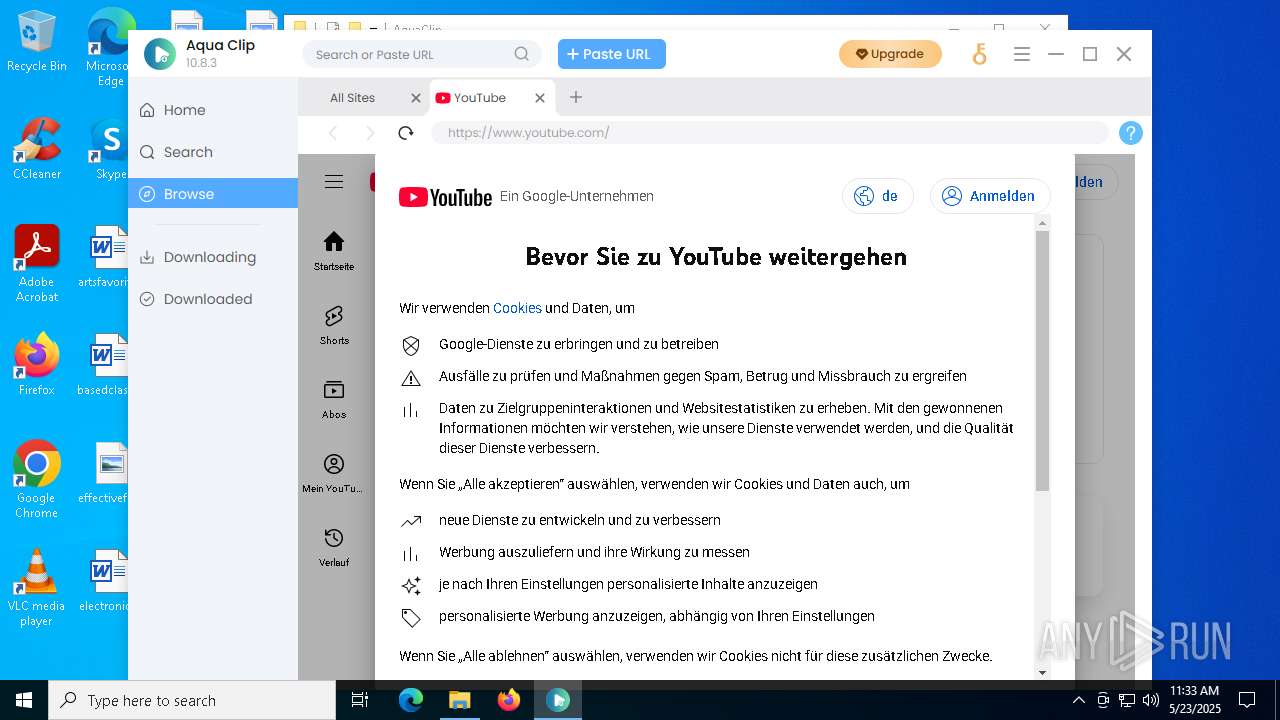Click the network icon in system tray
1280x720 pixels.
(1127, 700)
